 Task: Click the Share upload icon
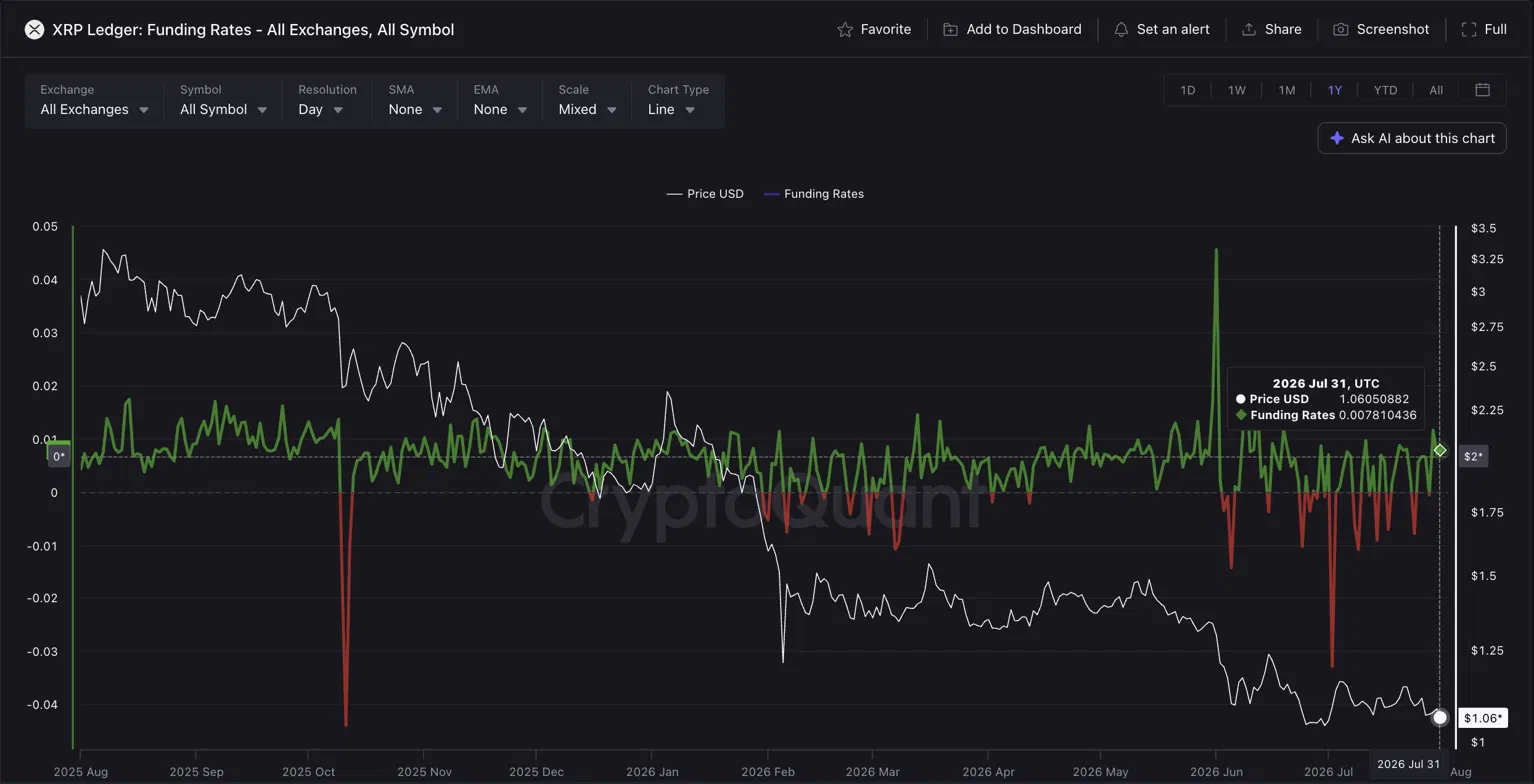(1249, 30)
